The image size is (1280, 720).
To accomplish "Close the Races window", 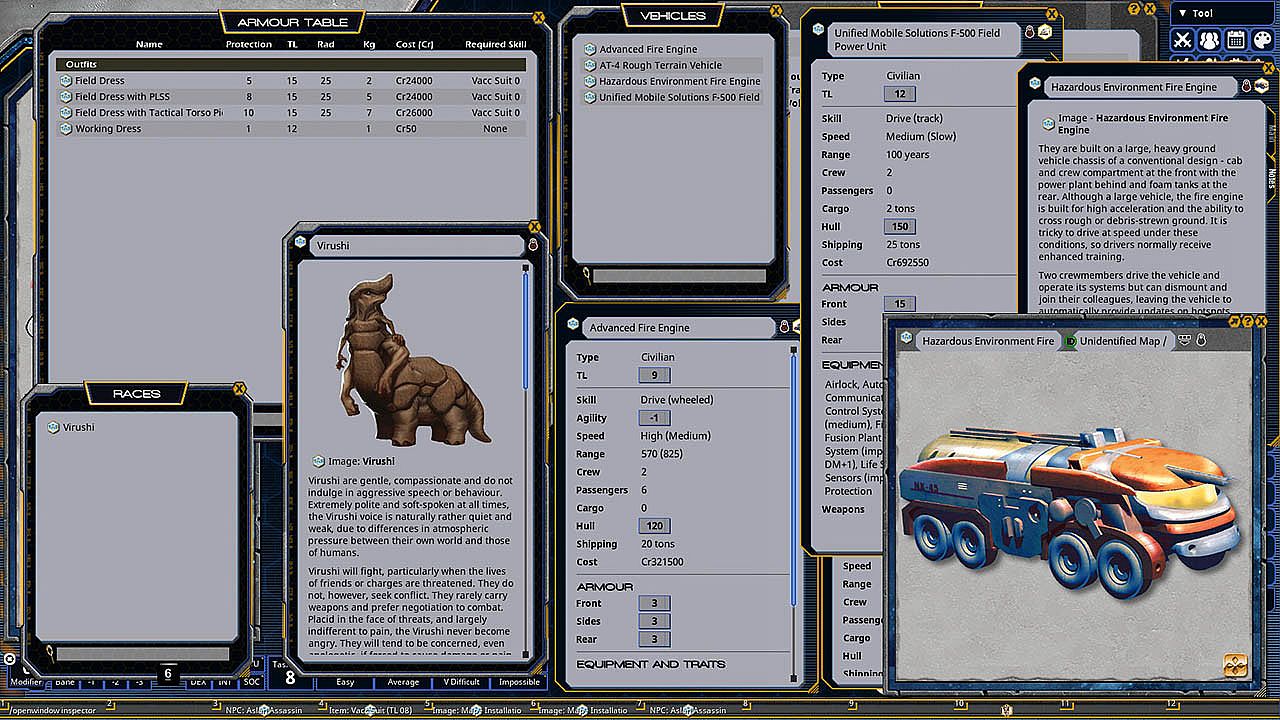I will click(x=239, y=389).
